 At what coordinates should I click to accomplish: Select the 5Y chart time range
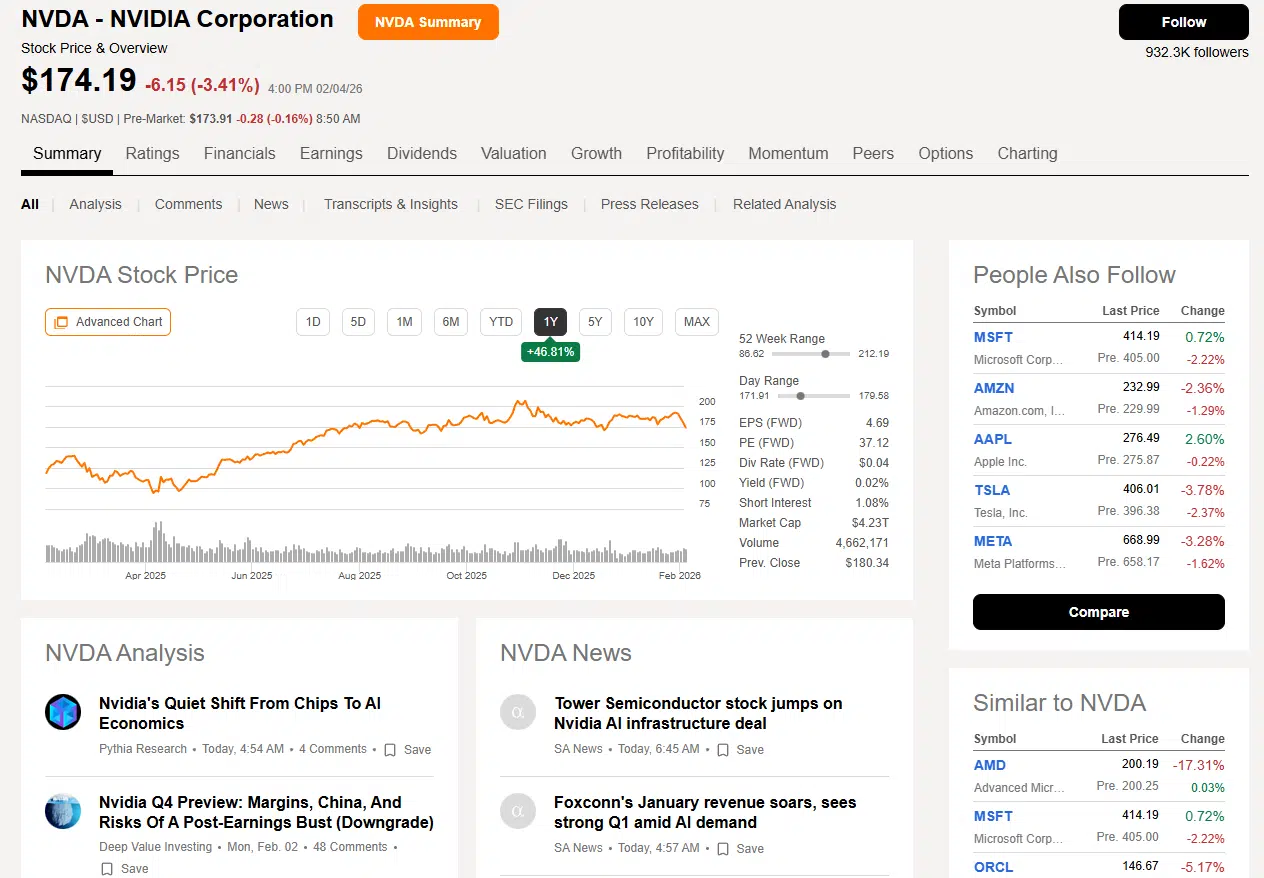point(595,322)
